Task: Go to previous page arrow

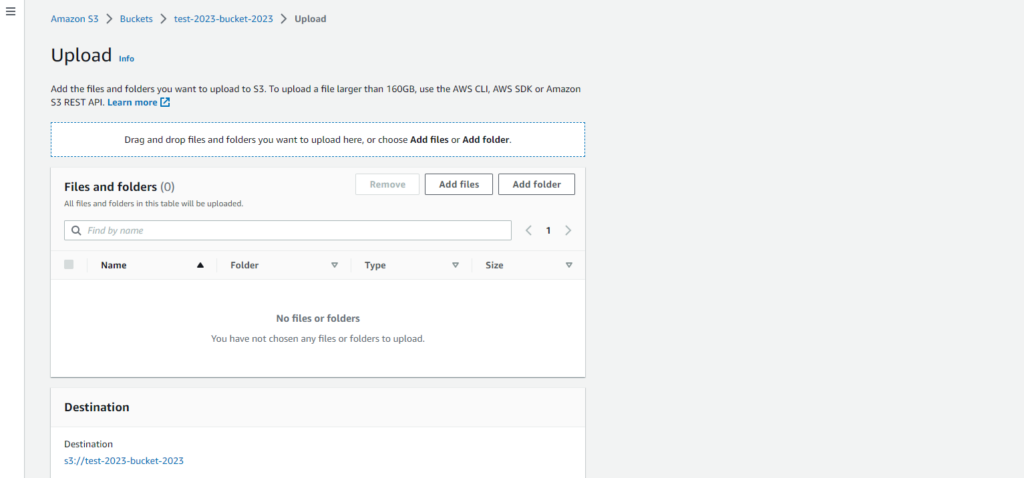Action: click(529, 231)
